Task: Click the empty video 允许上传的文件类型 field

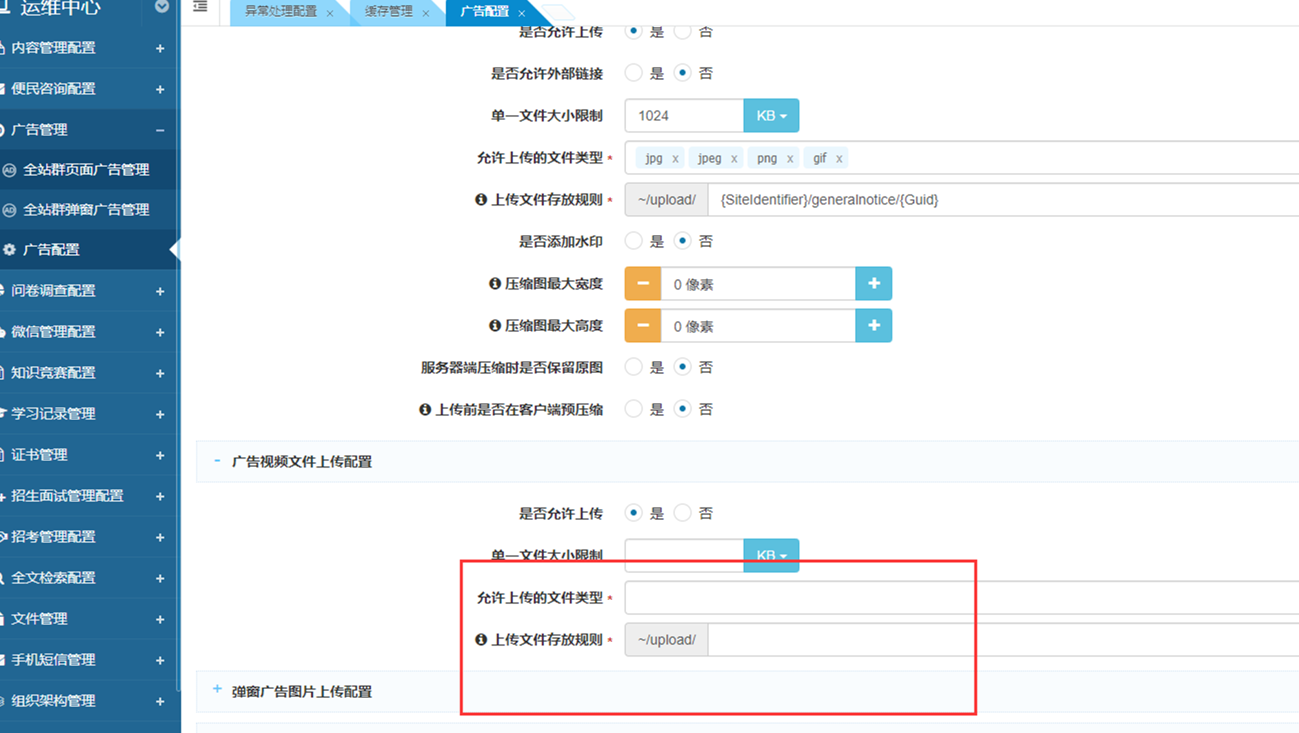Action: click(960, 598)
